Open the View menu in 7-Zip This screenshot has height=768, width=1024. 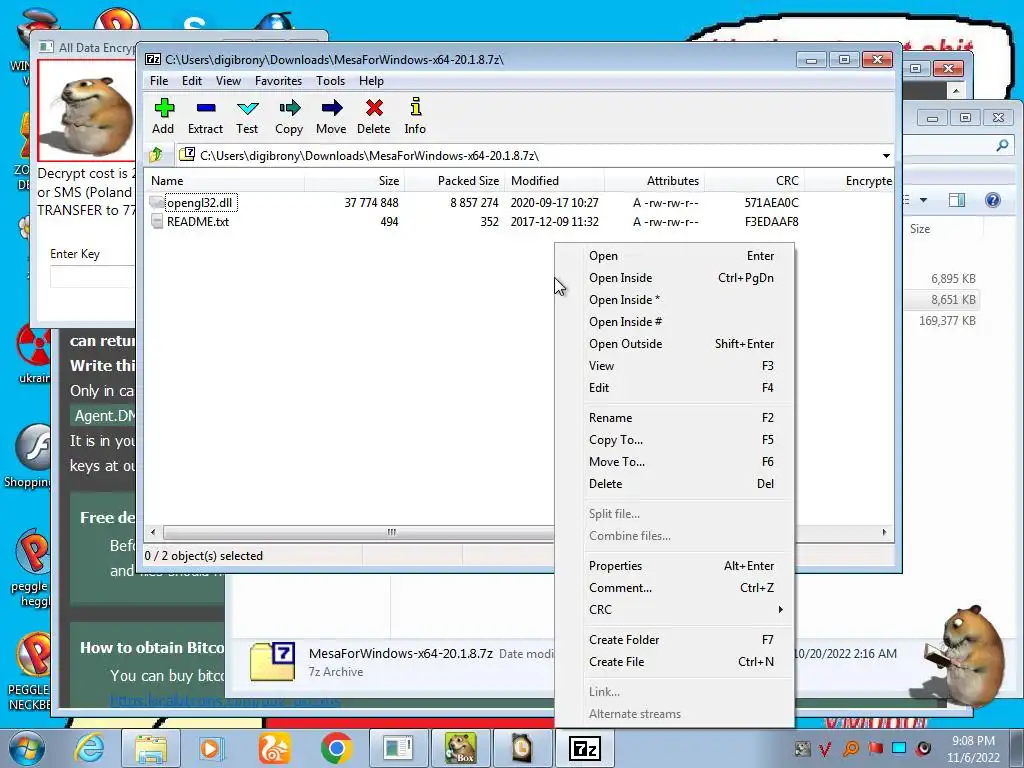(228, 80)
